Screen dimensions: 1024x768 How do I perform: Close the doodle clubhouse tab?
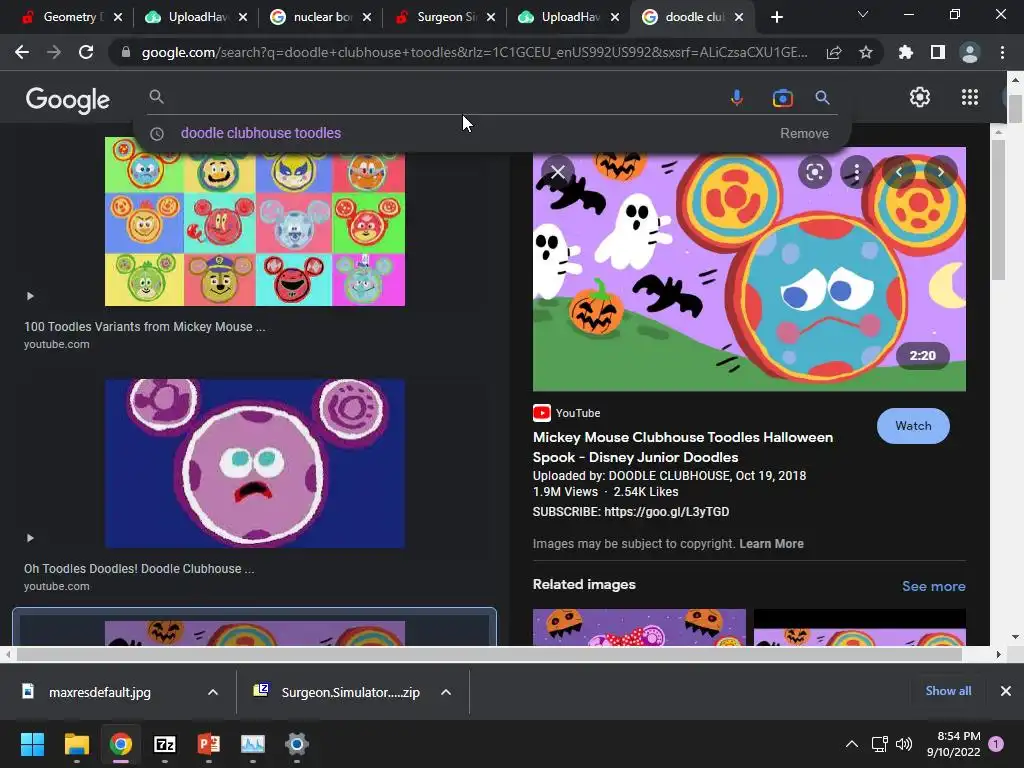coord(739,17)
